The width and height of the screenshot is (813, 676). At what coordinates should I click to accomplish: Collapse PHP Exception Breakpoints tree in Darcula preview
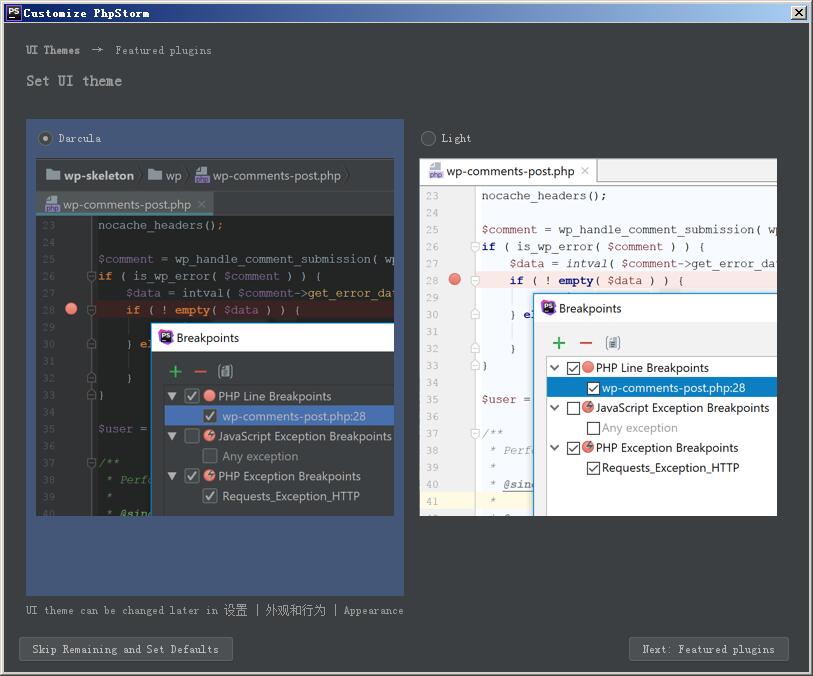pyautogui.click(x=173, y=476)
